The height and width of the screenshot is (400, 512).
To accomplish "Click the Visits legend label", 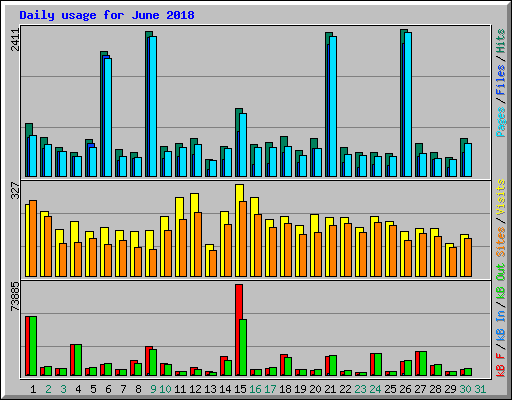I will (501, 197).
